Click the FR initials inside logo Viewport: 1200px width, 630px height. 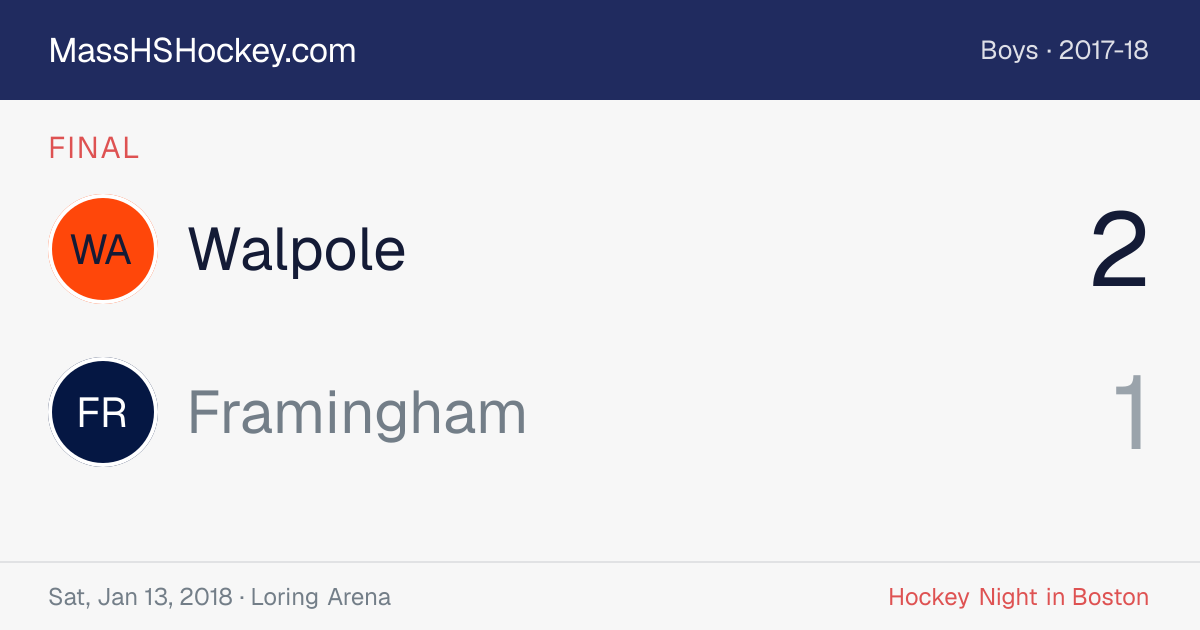[x=102, y=413]
